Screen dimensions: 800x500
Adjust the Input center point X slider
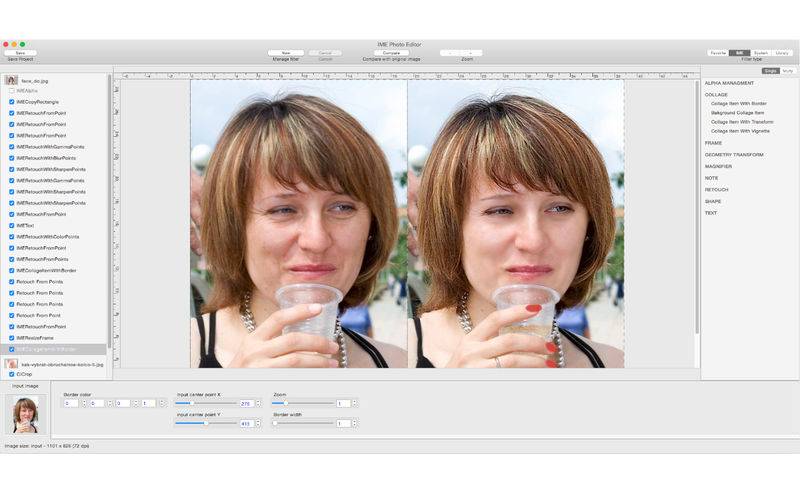tap(206, 404)
